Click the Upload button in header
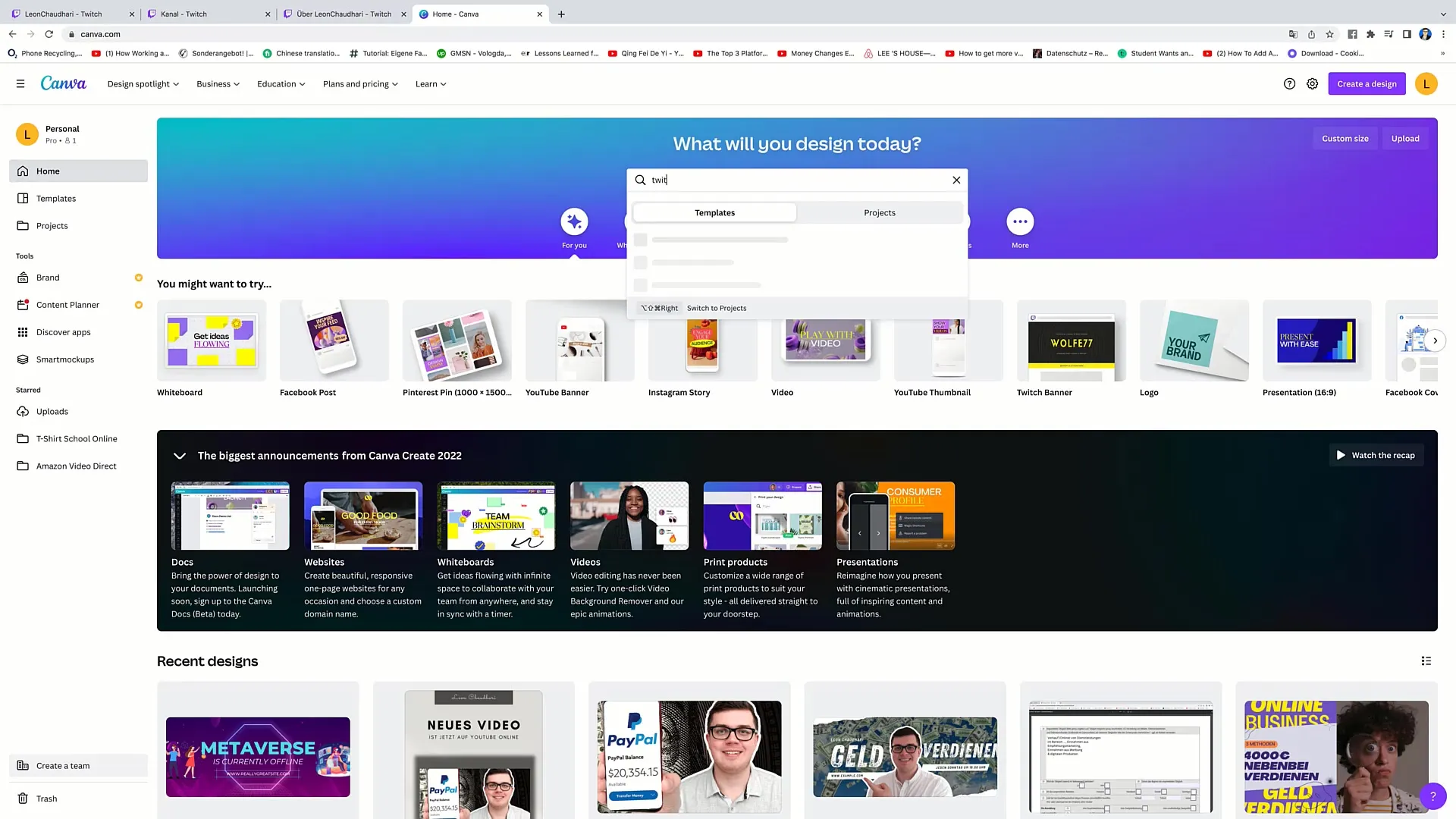The image size is (1456, 819). (x=1405, y=138)
